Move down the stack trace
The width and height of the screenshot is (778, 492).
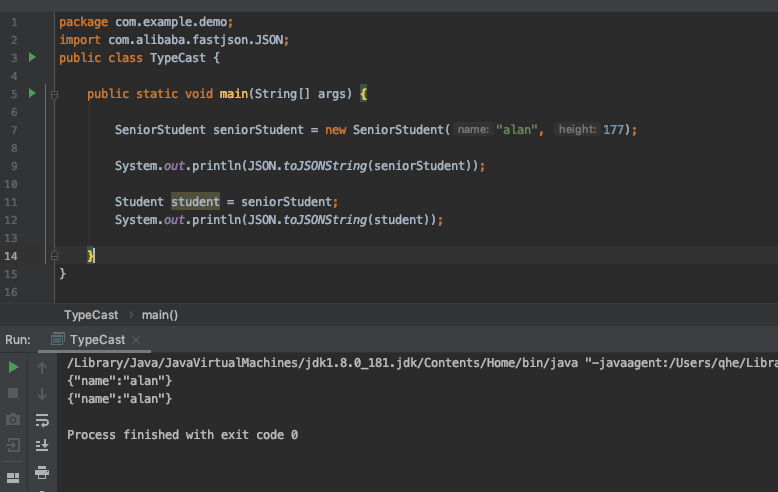click(x=42, y=394)
